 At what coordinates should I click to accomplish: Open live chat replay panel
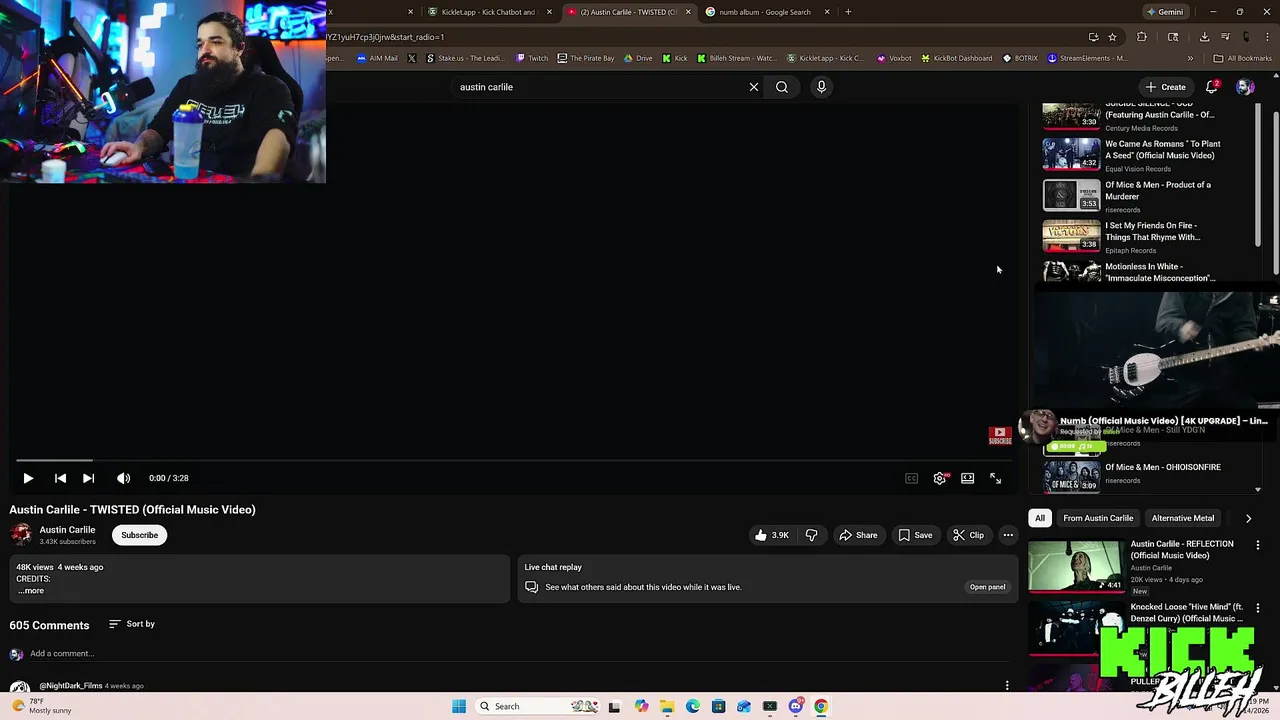pos(987,587)
